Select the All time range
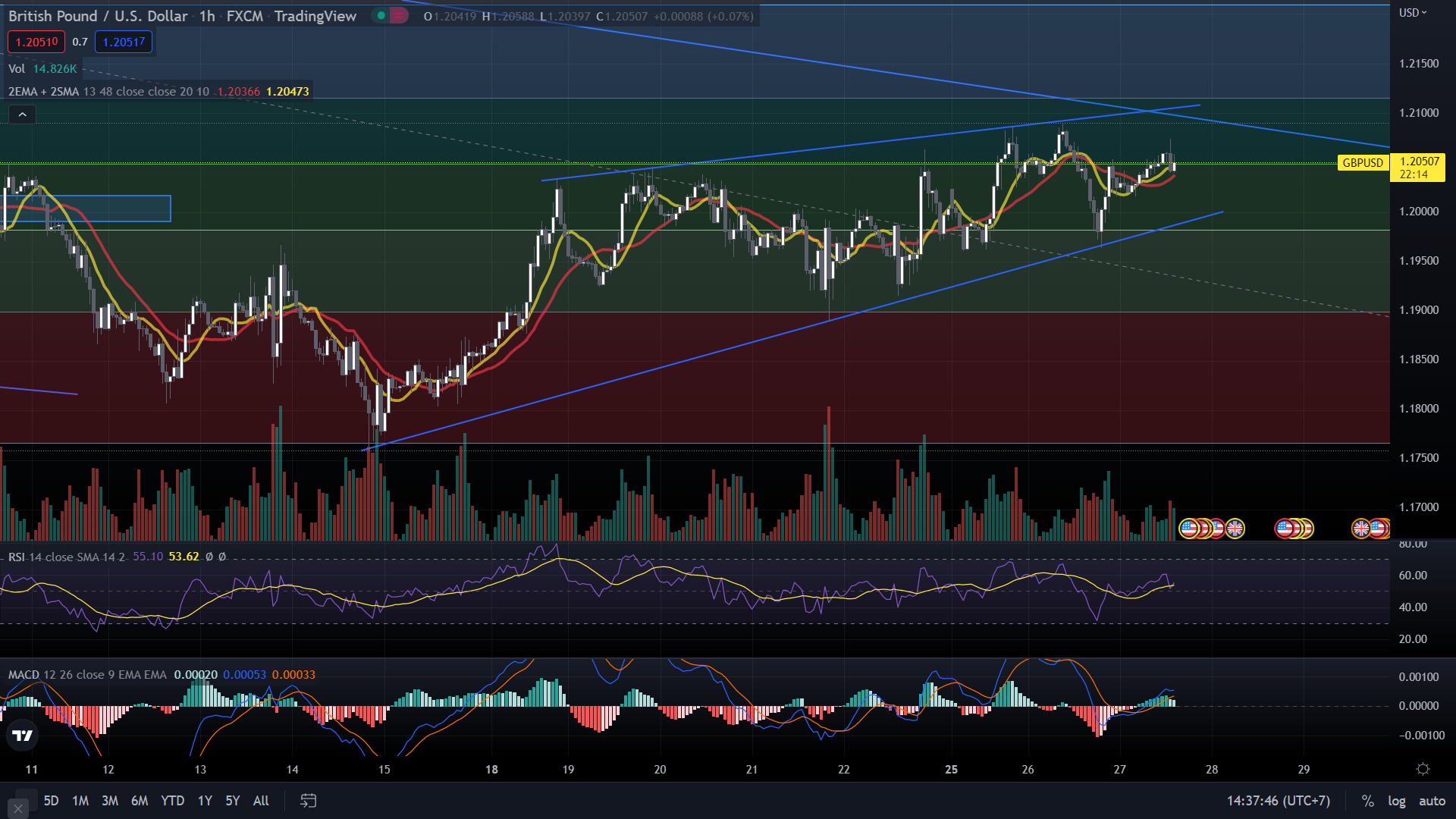Screen dimensions: 1456x819 (261, 800)
